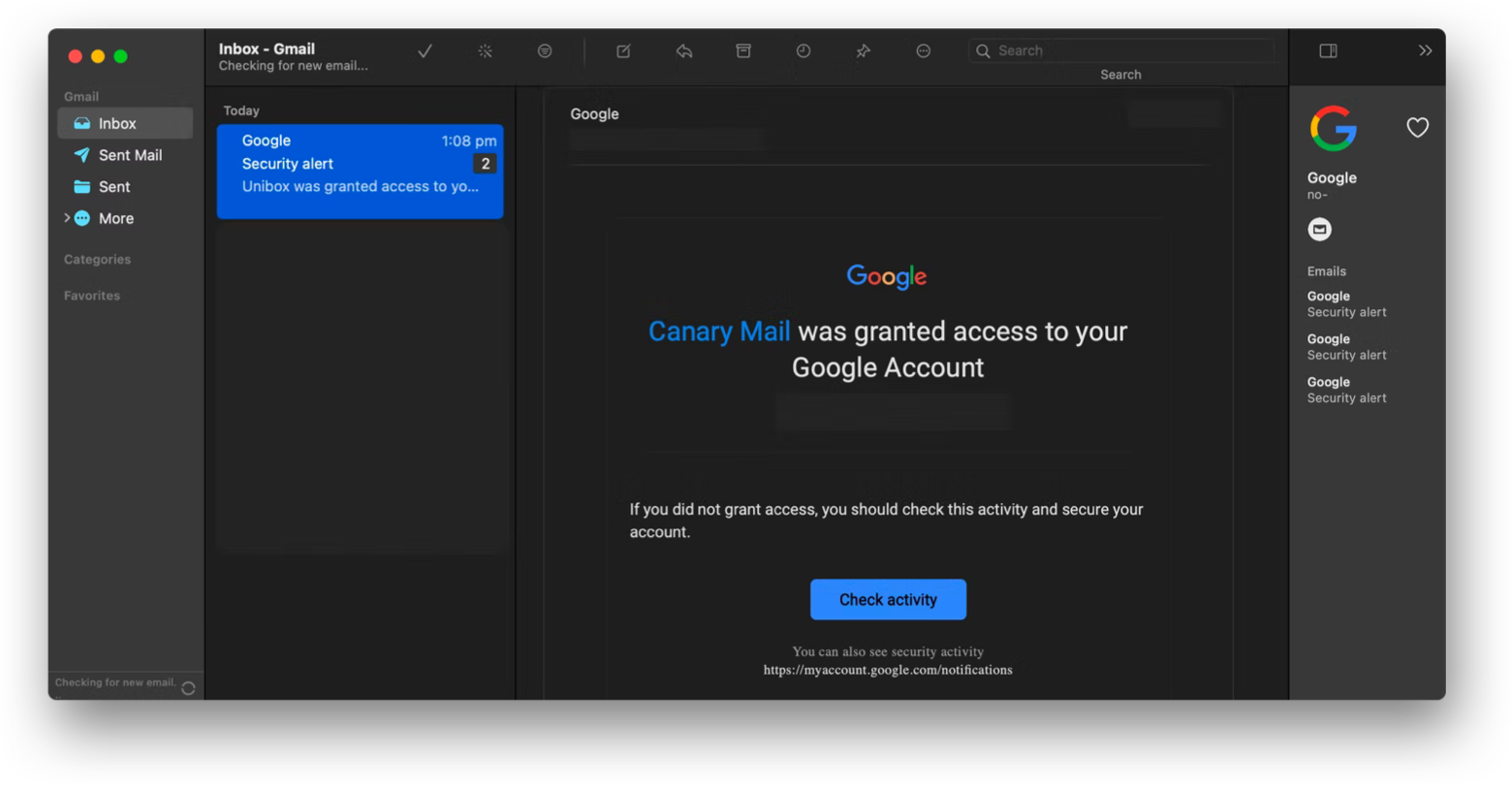Click the refresh spinner in status bar

pos(188,688)
